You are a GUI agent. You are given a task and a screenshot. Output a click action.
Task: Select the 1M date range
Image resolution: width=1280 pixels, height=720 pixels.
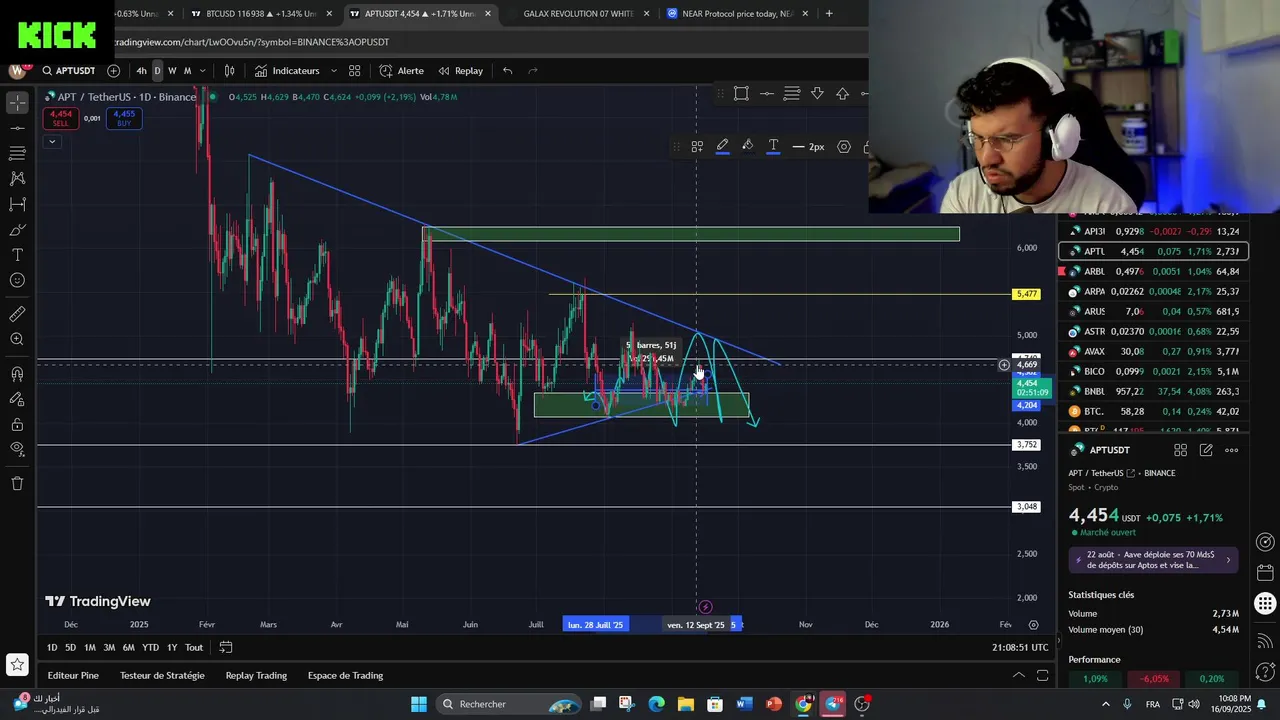(x=90, y=648)
